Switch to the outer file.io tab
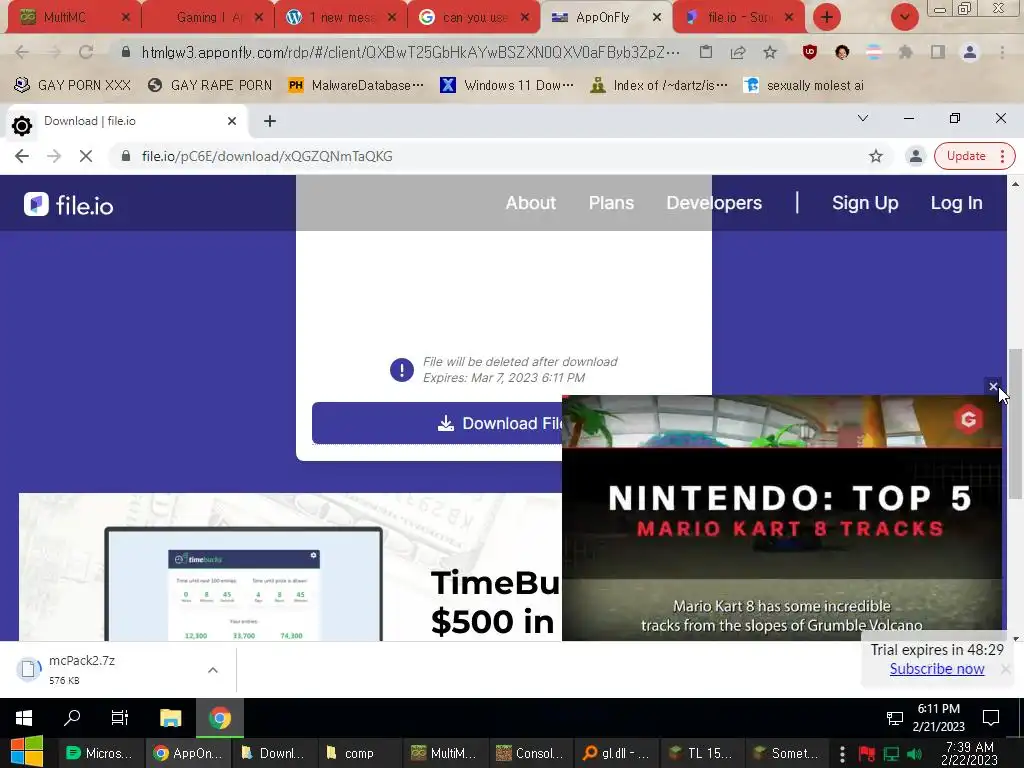Screen dimensions: 1024x768 click(738, 17)
